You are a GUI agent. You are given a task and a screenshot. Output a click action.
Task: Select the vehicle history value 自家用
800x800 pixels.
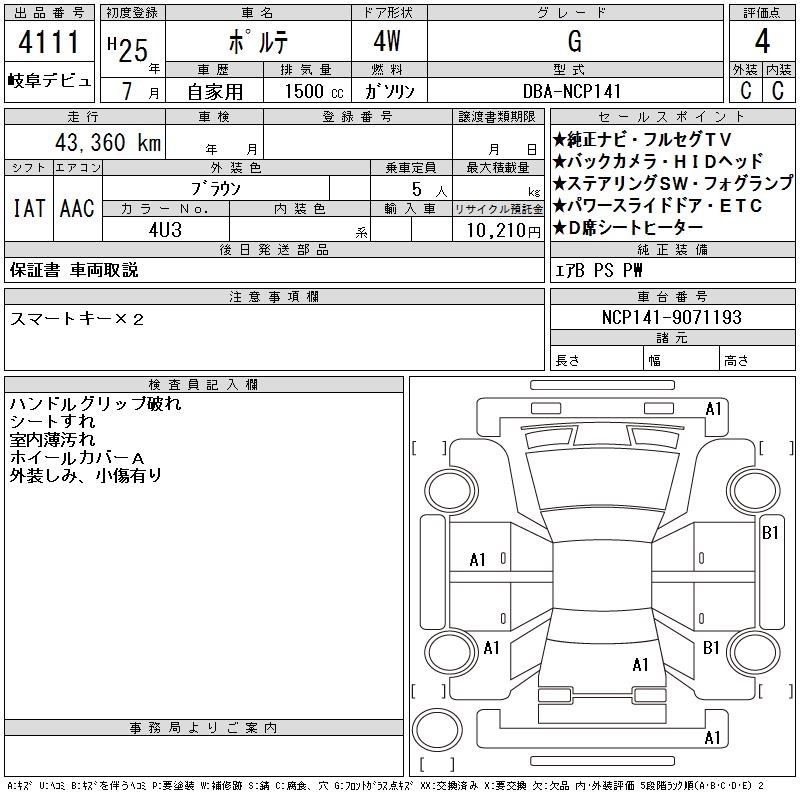click(x=215, y=92)
